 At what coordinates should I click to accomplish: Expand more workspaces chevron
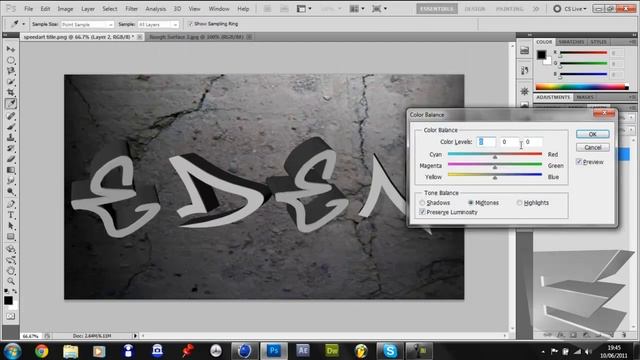[536, 9]
